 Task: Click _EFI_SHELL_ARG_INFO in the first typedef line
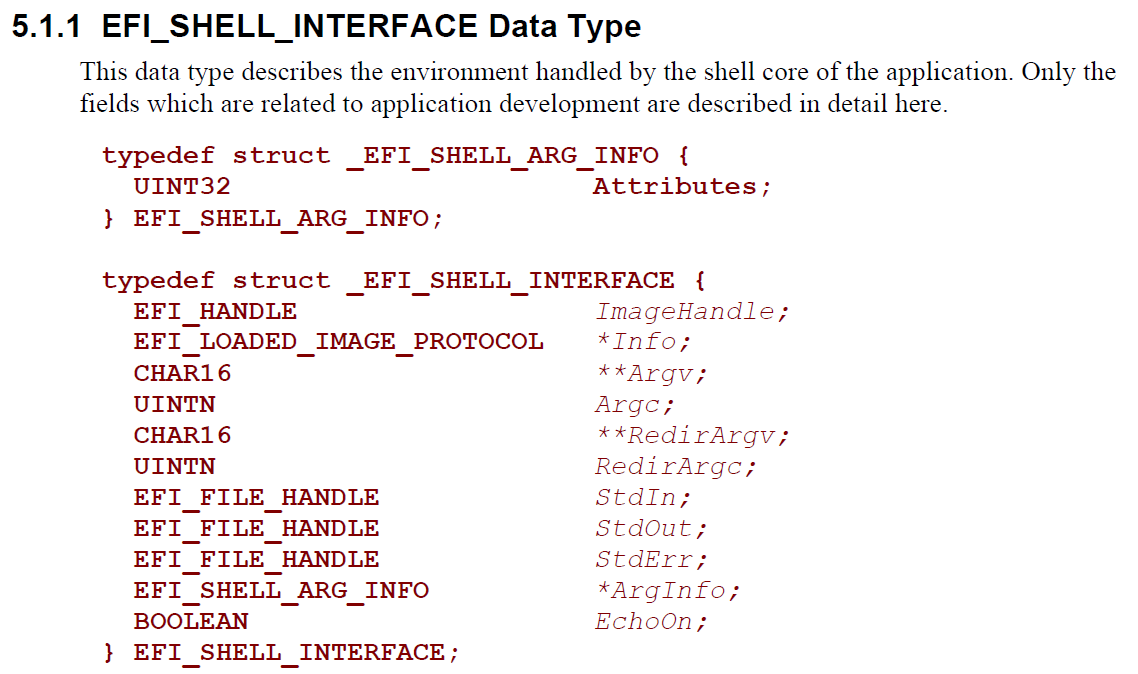coord(503,157)
